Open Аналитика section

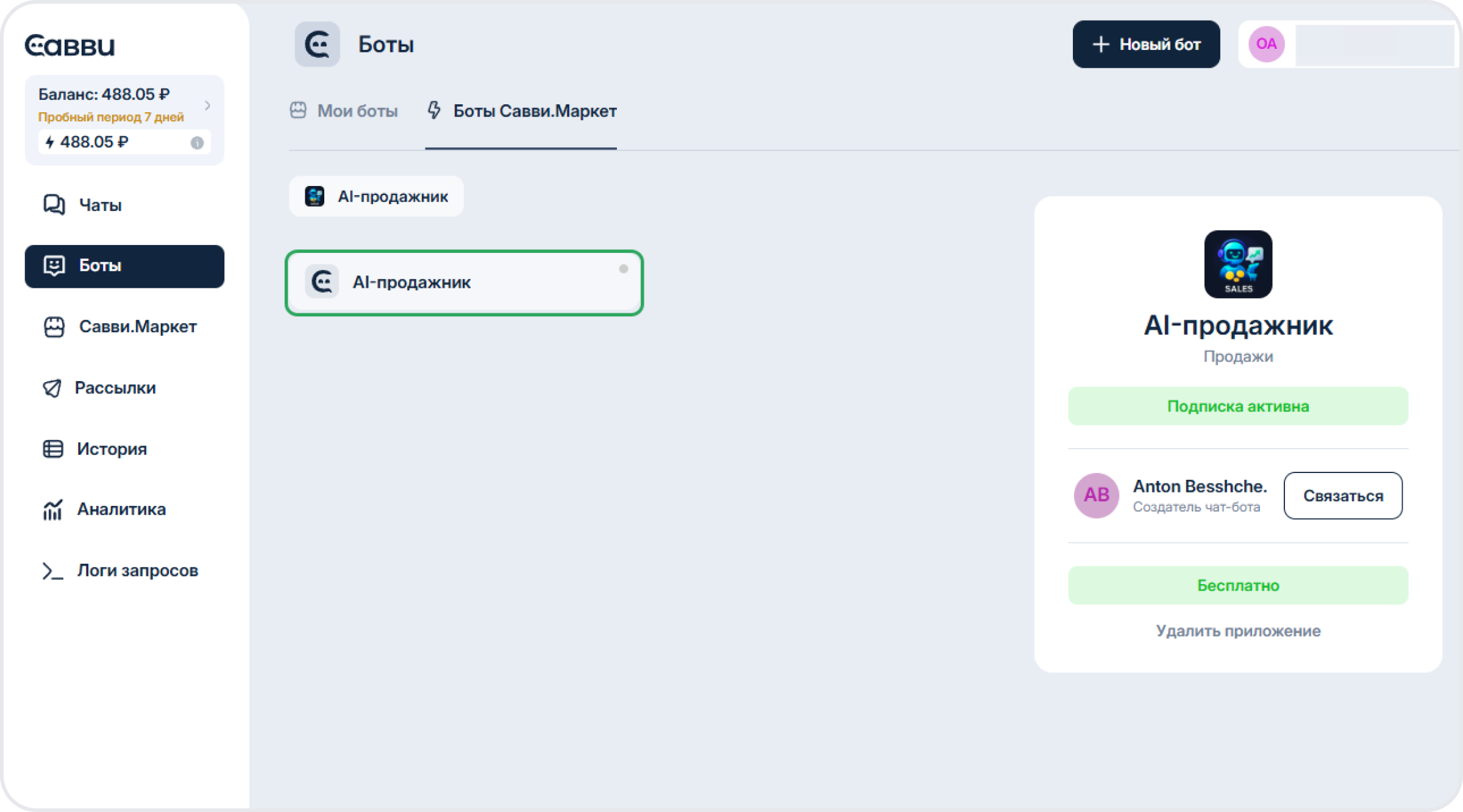pos(121,509)
